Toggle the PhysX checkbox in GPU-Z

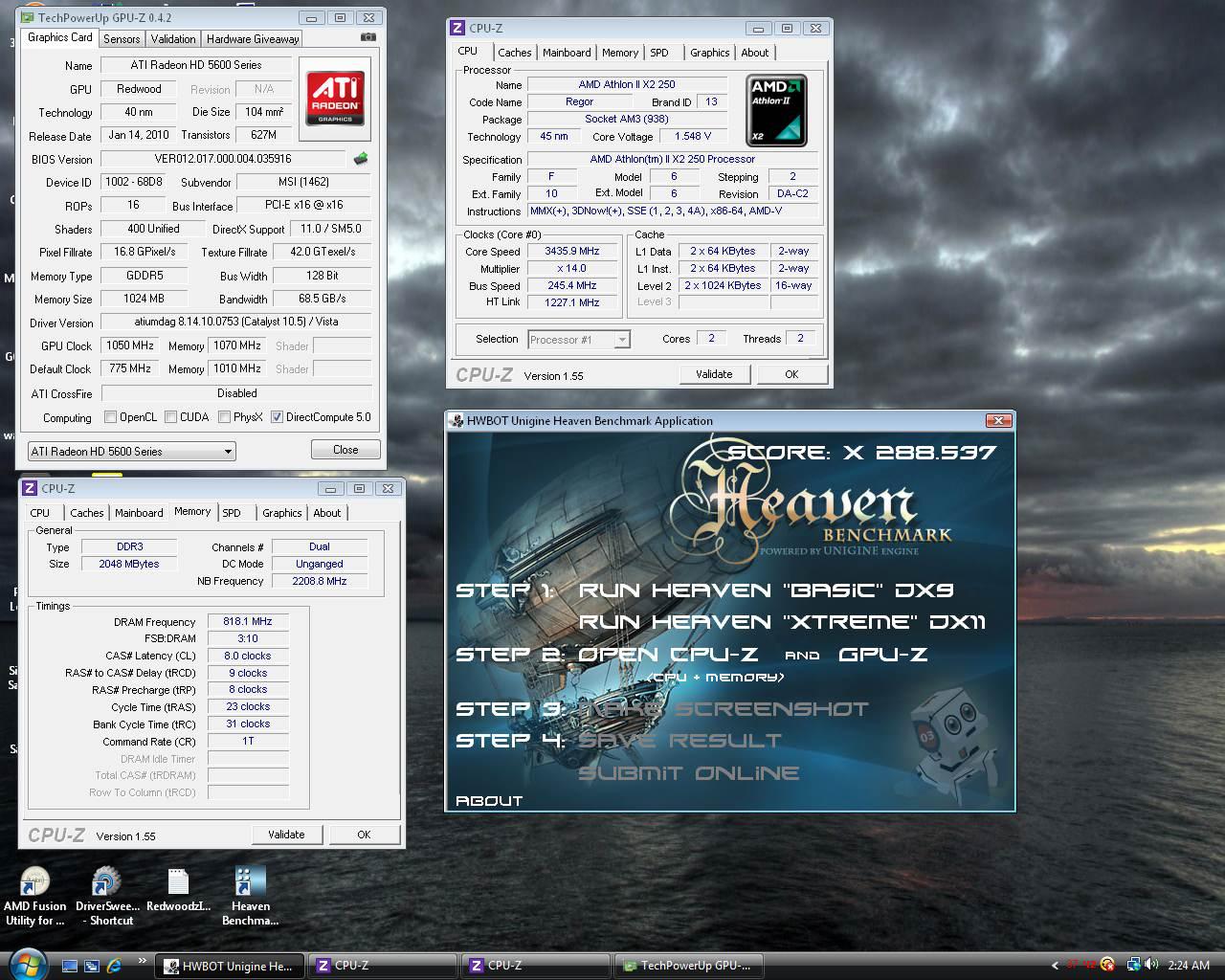(224, 417)
